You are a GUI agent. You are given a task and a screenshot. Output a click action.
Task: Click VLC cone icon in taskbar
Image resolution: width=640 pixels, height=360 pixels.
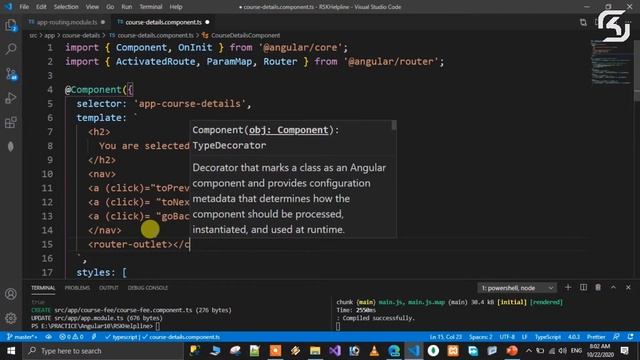tap(374, 351)
